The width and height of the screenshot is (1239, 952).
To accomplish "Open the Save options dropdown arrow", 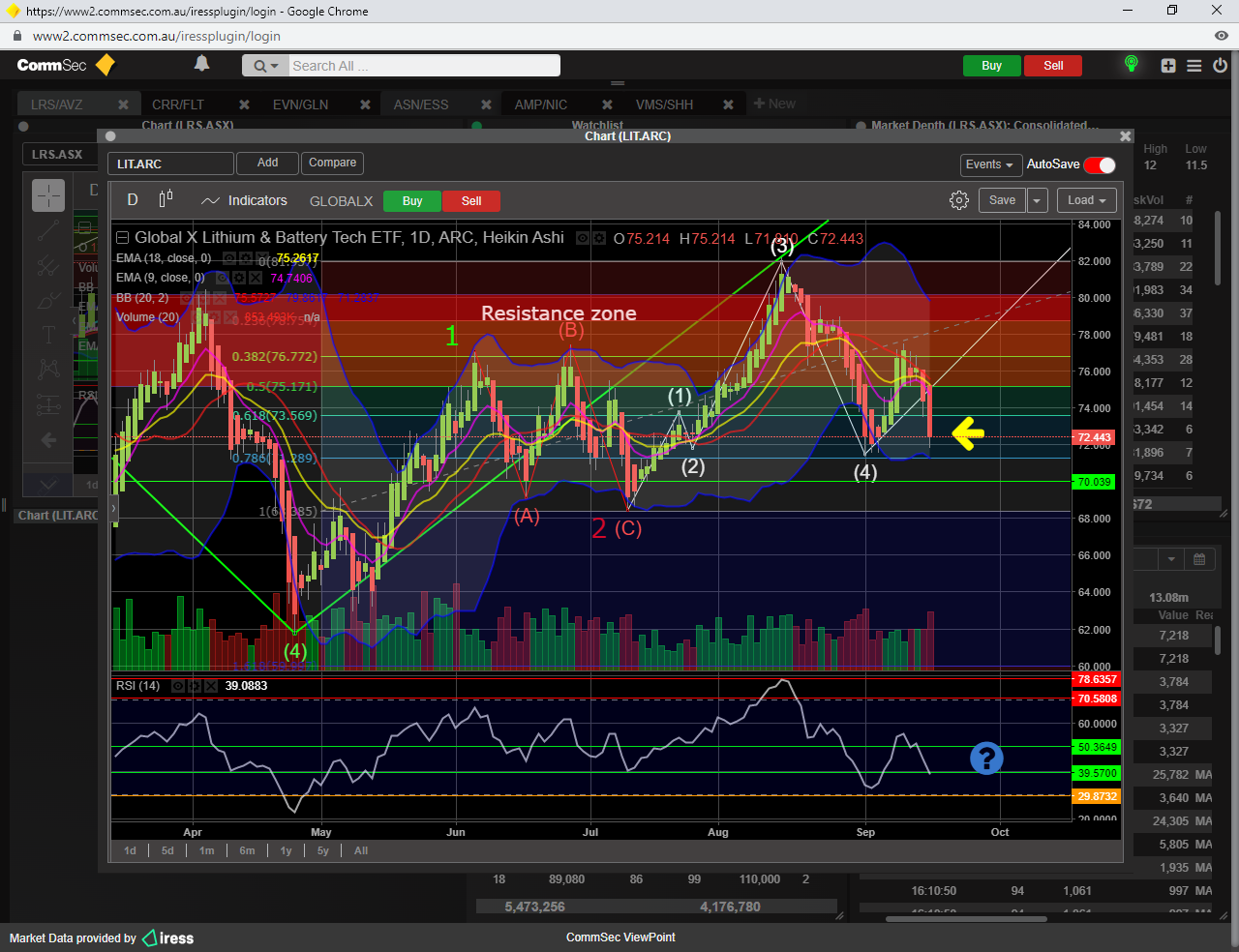I will click(1037, 200).
